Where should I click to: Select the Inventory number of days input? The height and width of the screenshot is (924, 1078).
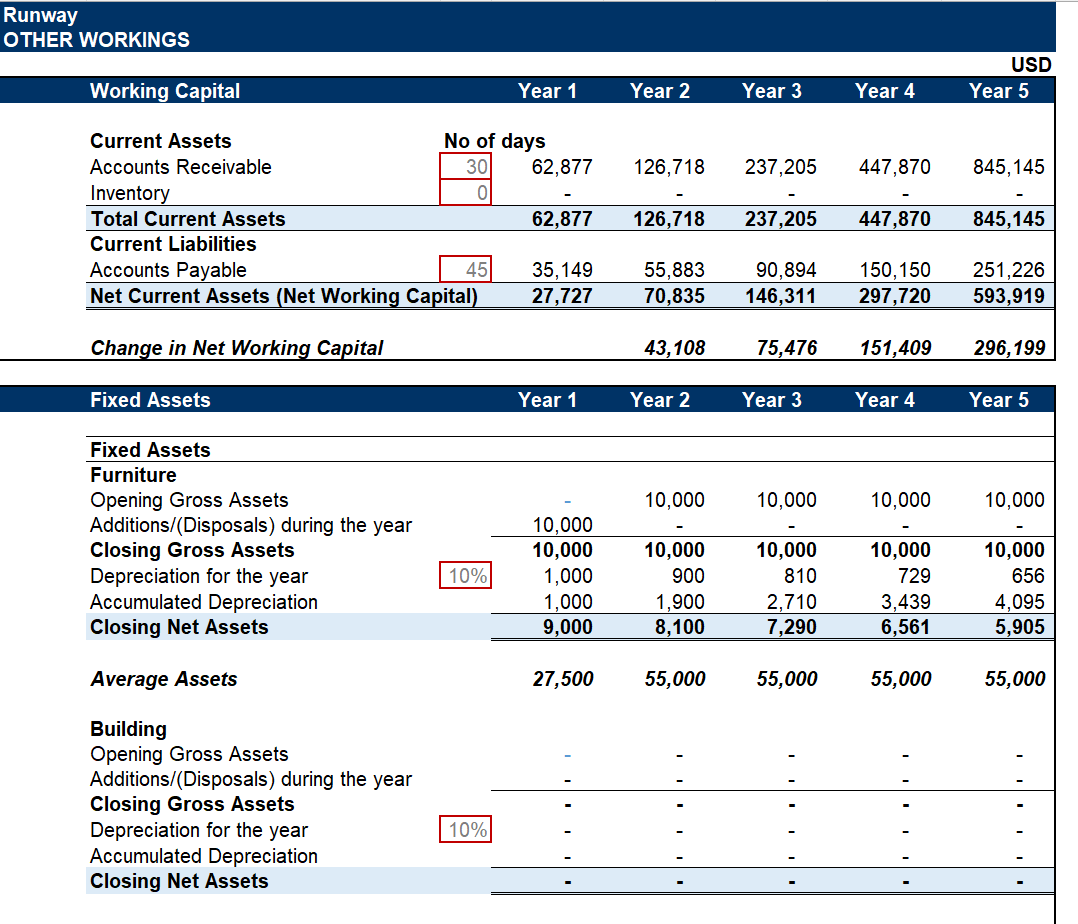coord(466,193)
